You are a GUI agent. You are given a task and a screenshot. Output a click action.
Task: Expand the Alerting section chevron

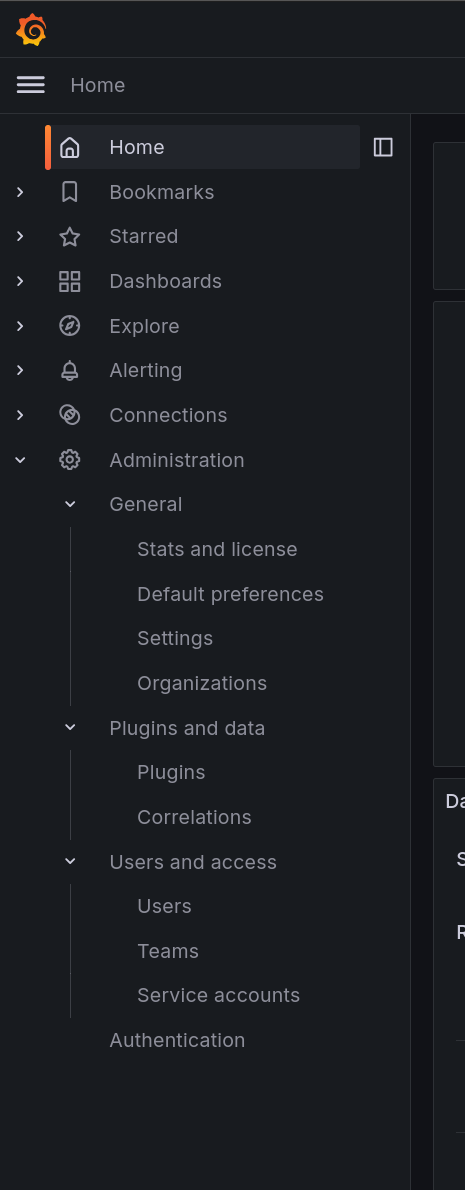(x=20, y=370)
